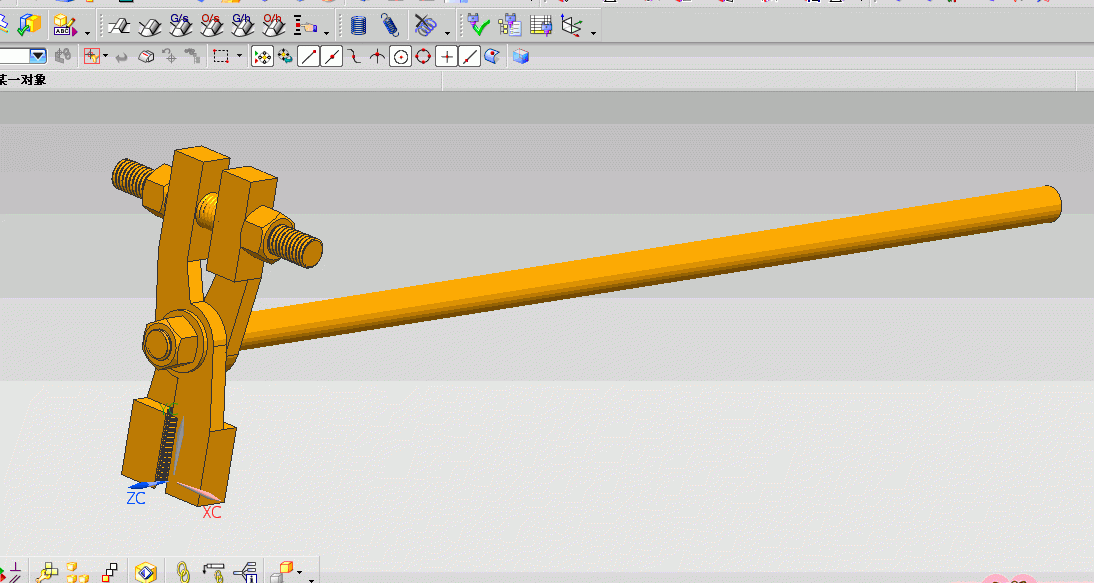Click the yellow hexagon with blue diamond icon
Screen dimensions: 1094x583
pos(145,573)
